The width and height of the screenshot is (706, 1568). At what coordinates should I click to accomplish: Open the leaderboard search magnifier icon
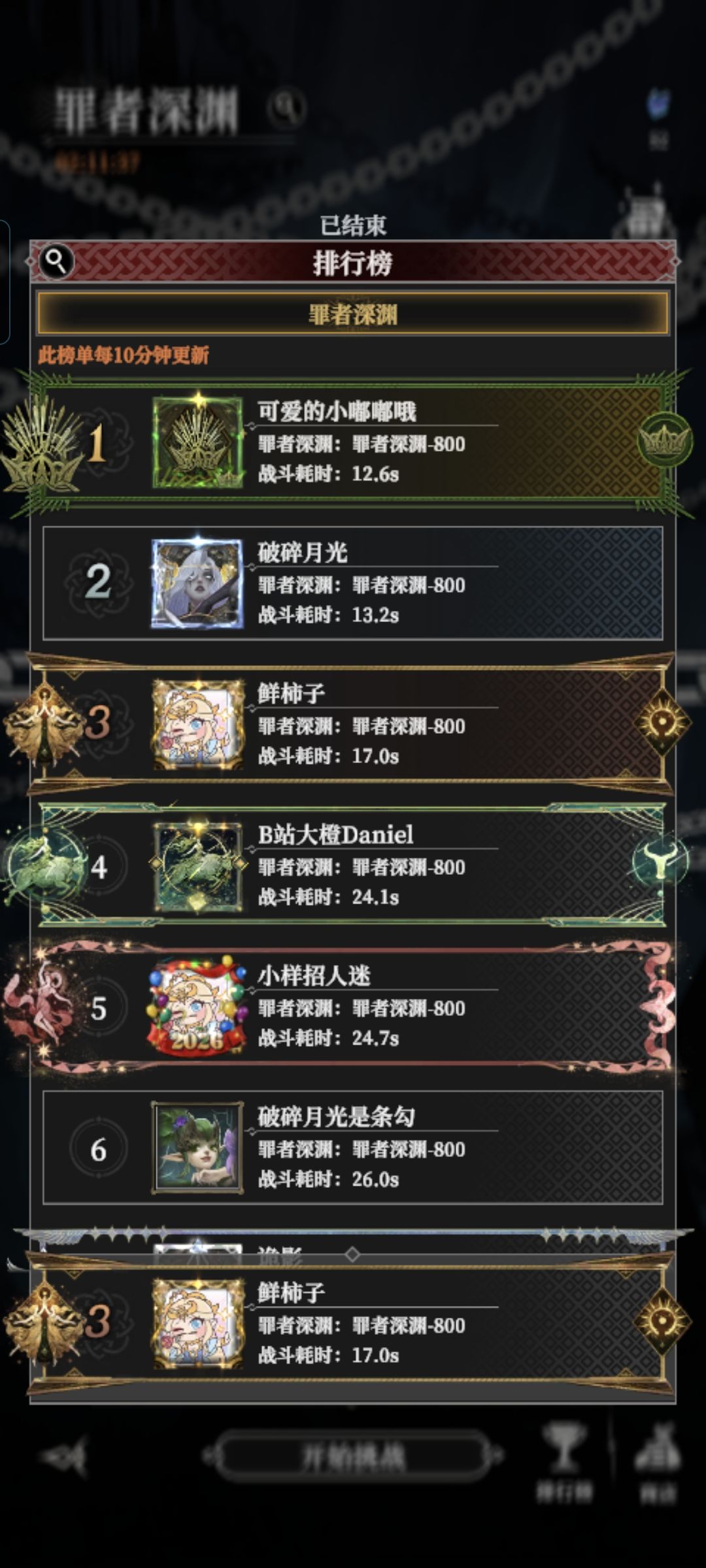pos(56,262)
